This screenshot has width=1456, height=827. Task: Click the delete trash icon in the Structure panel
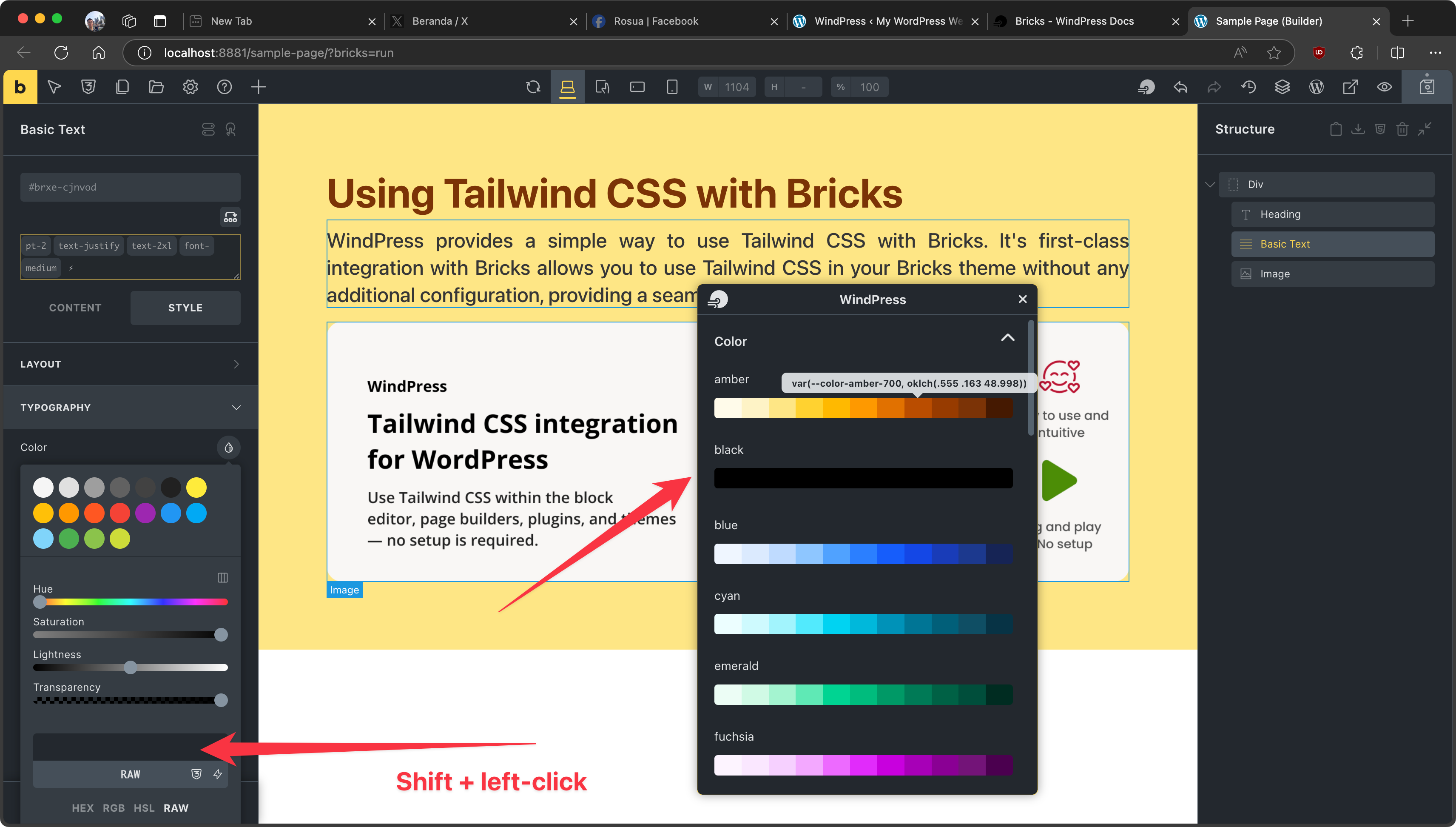click(x=1402, y=129)
